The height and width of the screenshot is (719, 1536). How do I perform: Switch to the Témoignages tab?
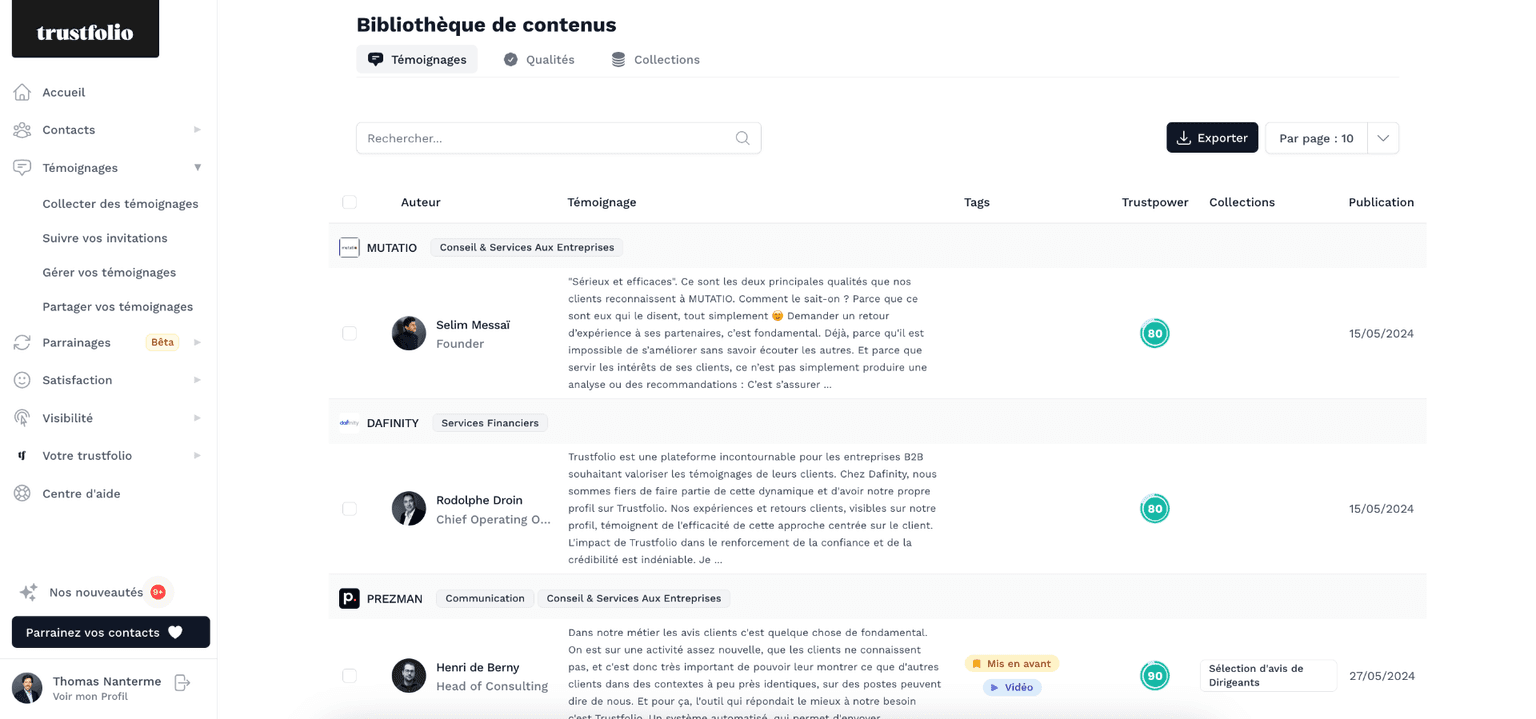pyautogui.click(x=417, y=59)
